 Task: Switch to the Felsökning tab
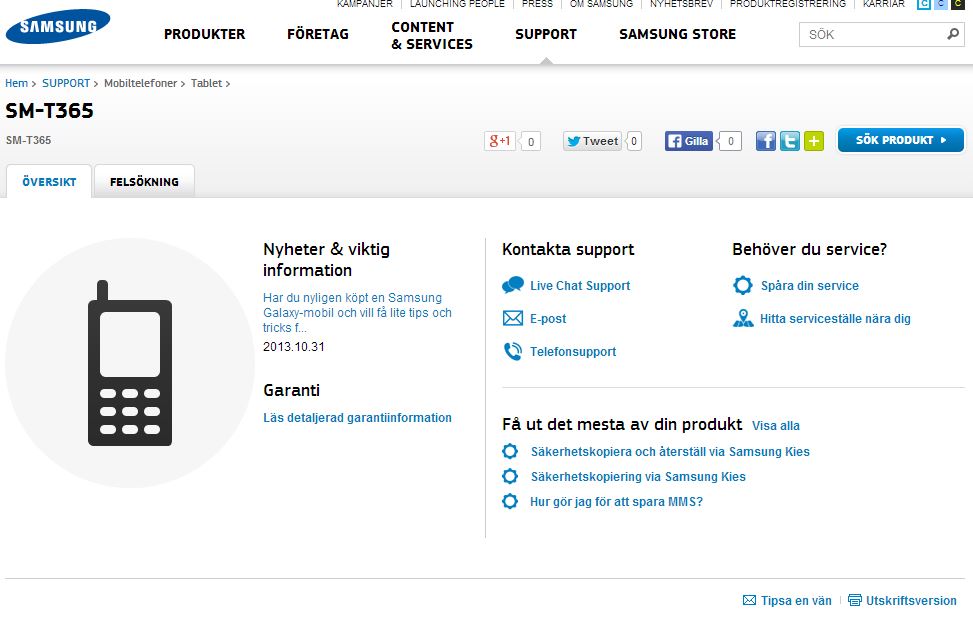[144, 182]
